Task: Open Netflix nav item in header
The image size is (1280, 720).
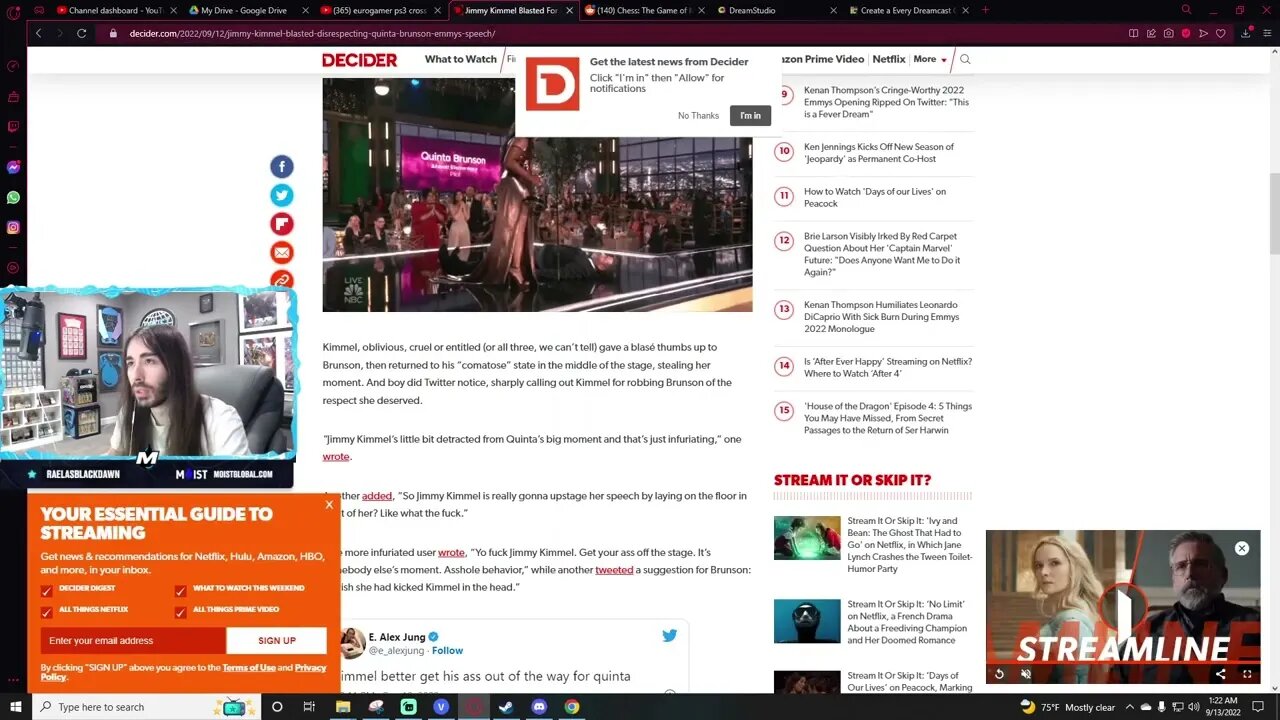Action: [888, 59]
